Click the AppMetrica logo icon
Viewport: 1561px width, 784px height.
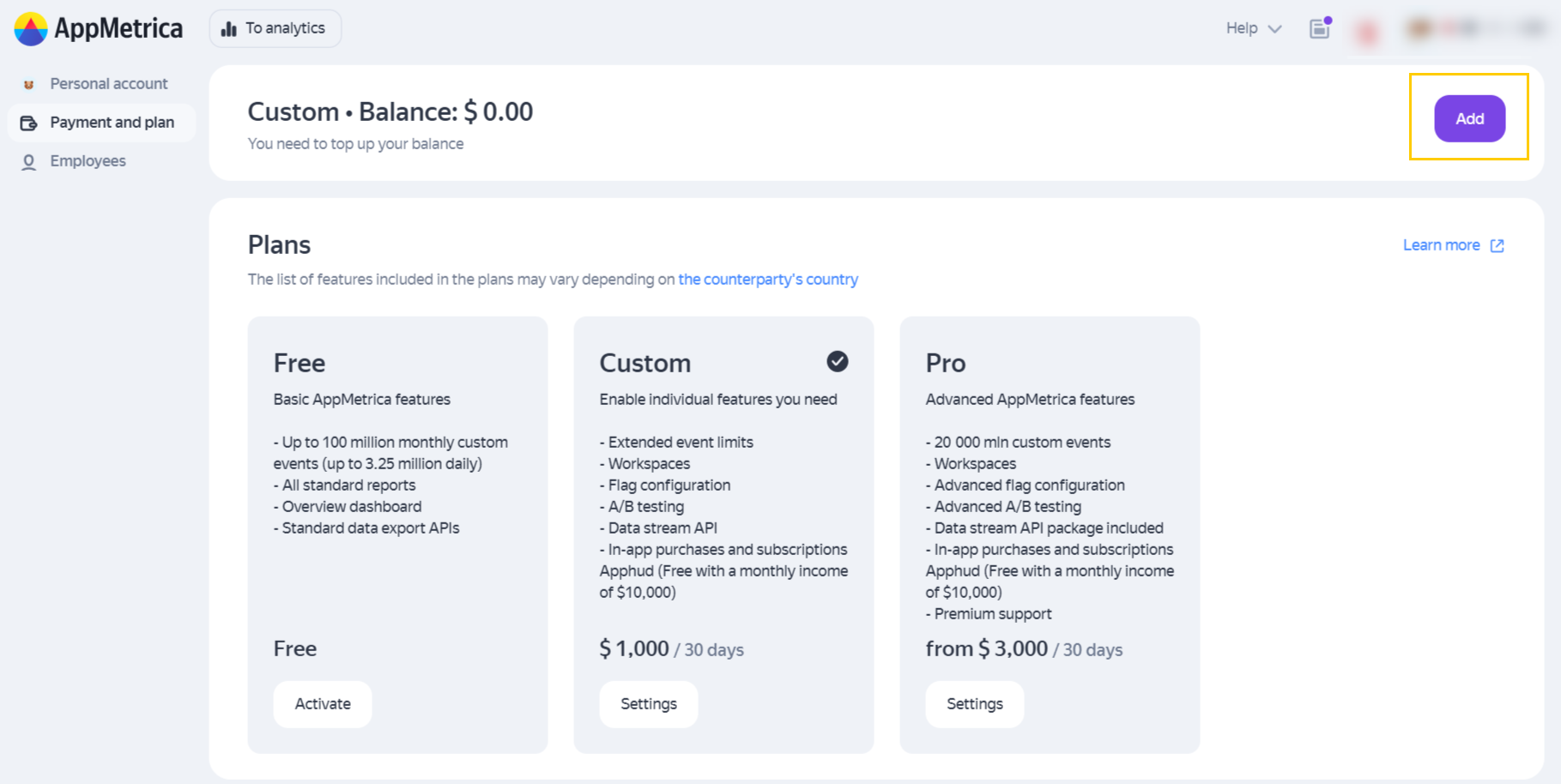31,29
